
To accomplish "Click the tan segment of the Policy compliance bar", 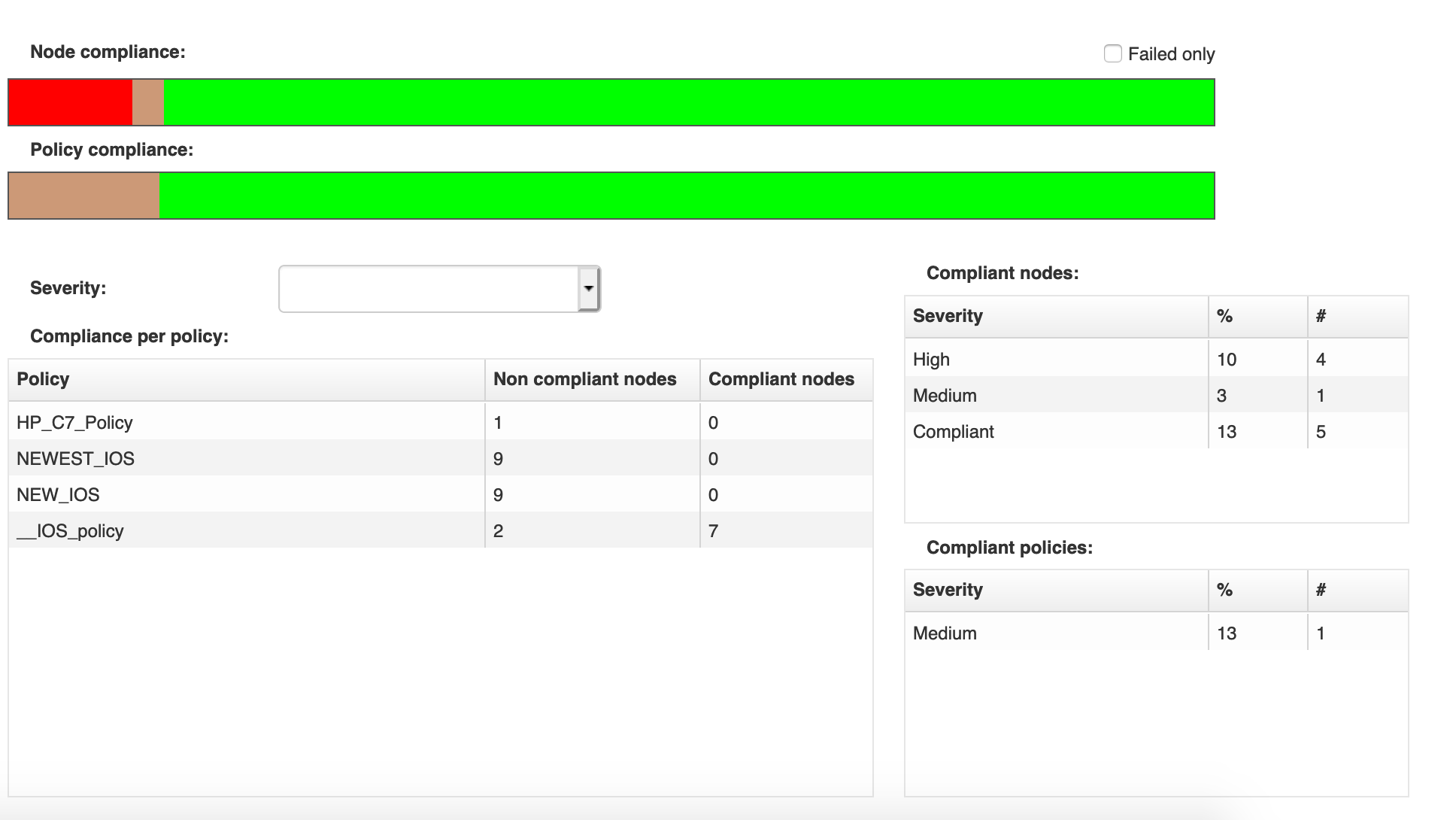I will [83, 195].
